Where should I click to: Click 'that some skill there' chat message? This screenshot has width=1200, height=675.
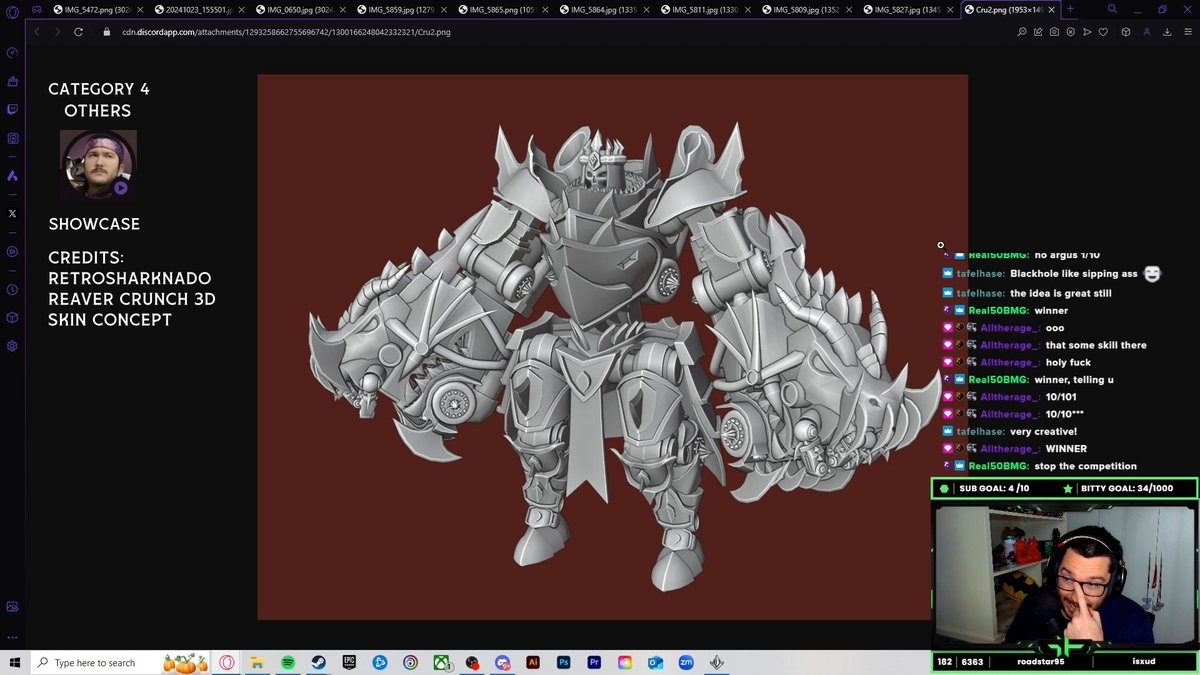pos(1096,345)
